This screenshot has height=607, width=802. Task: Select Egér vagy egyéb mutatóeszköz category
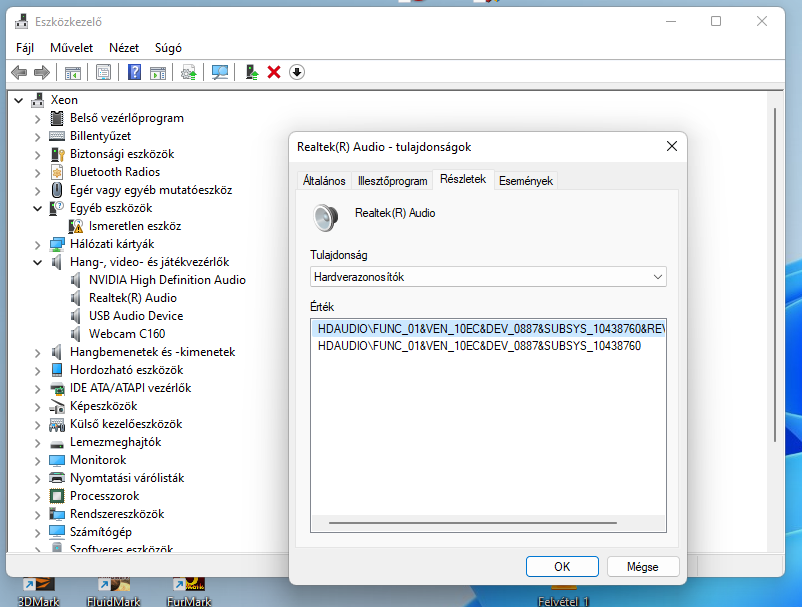coord(151,190)
